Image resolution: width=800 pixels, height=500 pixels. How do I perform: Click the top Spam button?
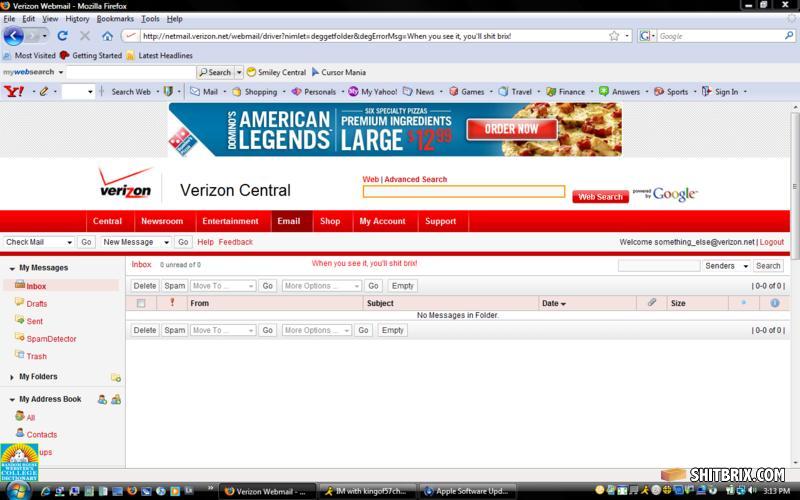point(174,286)
